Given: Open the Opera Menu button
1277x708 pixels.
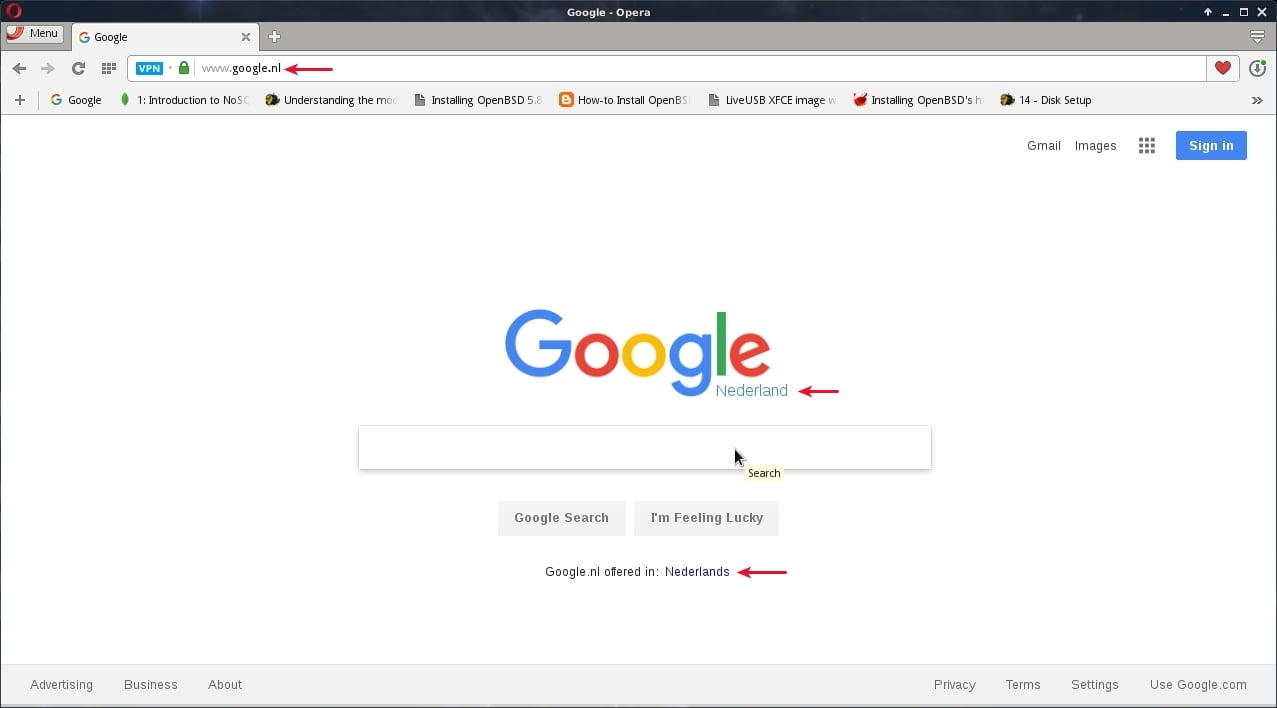Looking at the screenshot, I should (x=34, y=33).
